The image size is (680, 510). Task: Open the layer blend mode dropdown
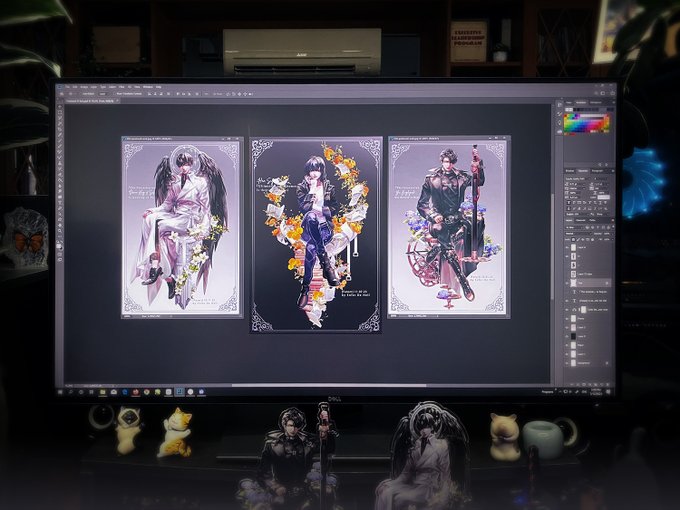tap(578, 234)
